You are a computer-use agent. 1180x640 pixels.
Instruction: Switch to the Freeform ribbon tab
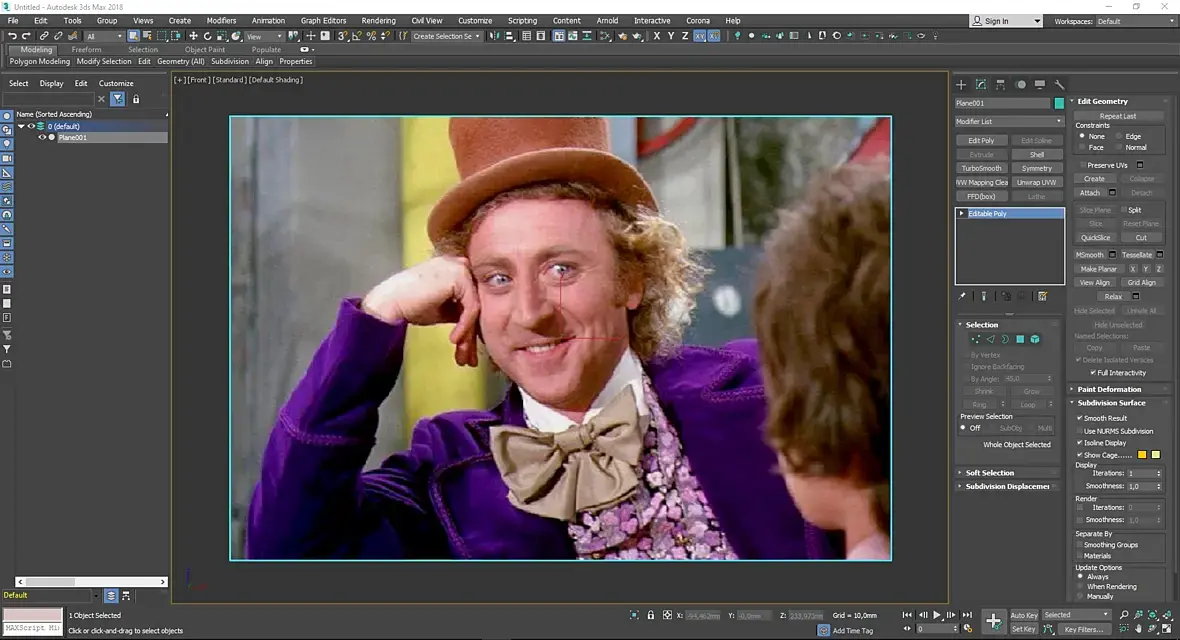[x=86, y=49]
